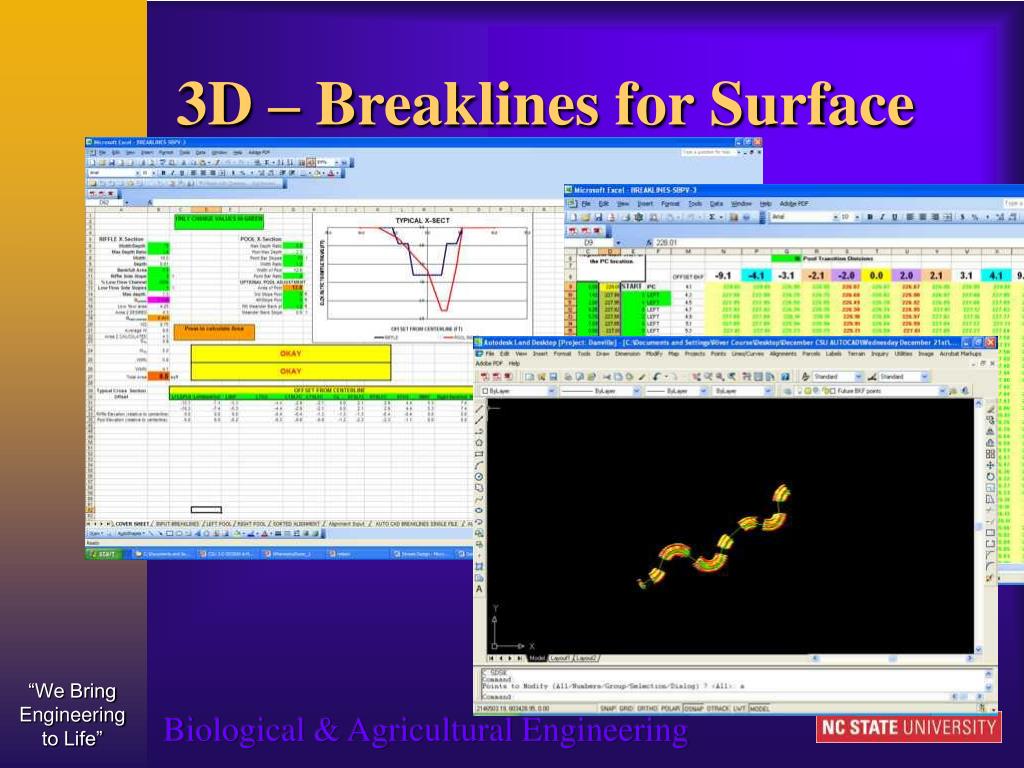Switch to LEFT POOL sheet tab in Excel
This screenshot has height=768, width=1024.
(x=218, y=524)
